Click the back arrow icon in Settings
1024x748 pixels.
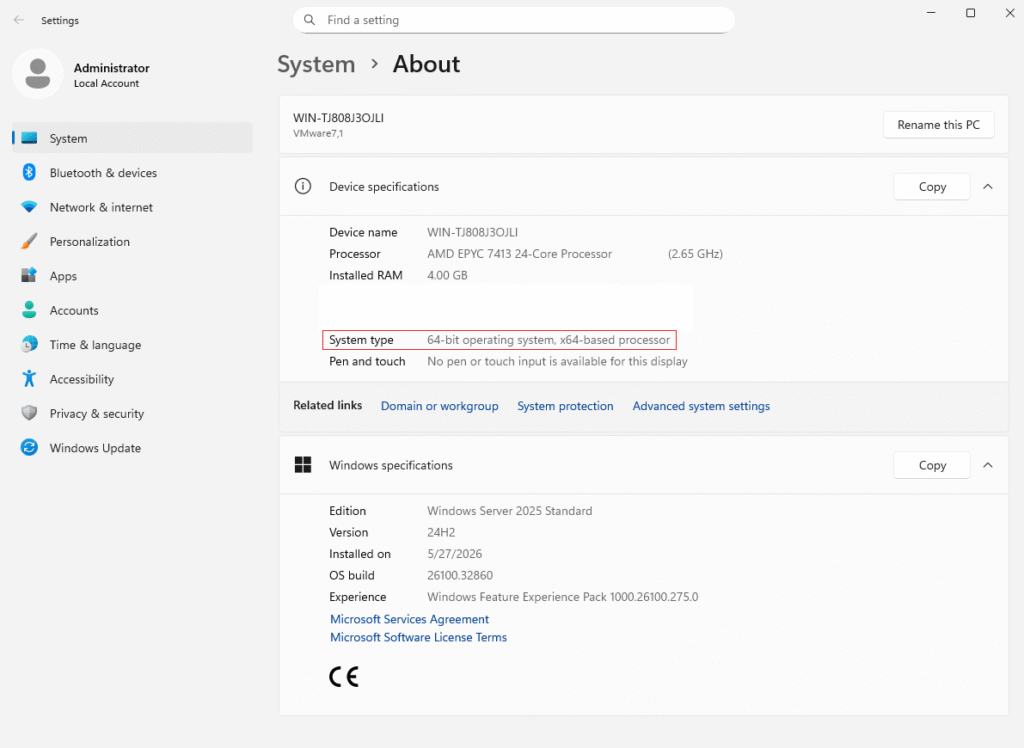(18, 20)
